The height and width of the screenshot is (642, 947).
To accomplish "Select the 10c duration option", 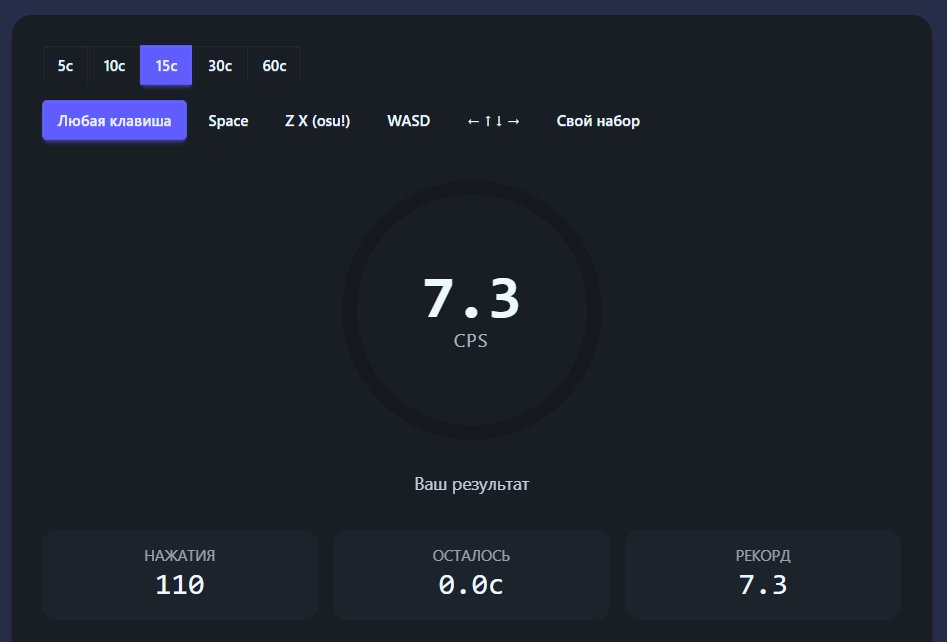I will [114, 65].
